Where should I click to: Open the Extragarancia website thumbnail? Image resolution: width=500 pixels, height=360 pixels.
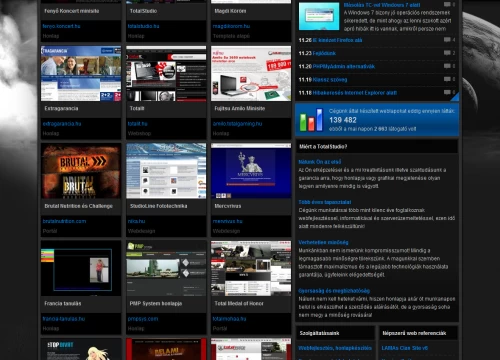[81, 74]
